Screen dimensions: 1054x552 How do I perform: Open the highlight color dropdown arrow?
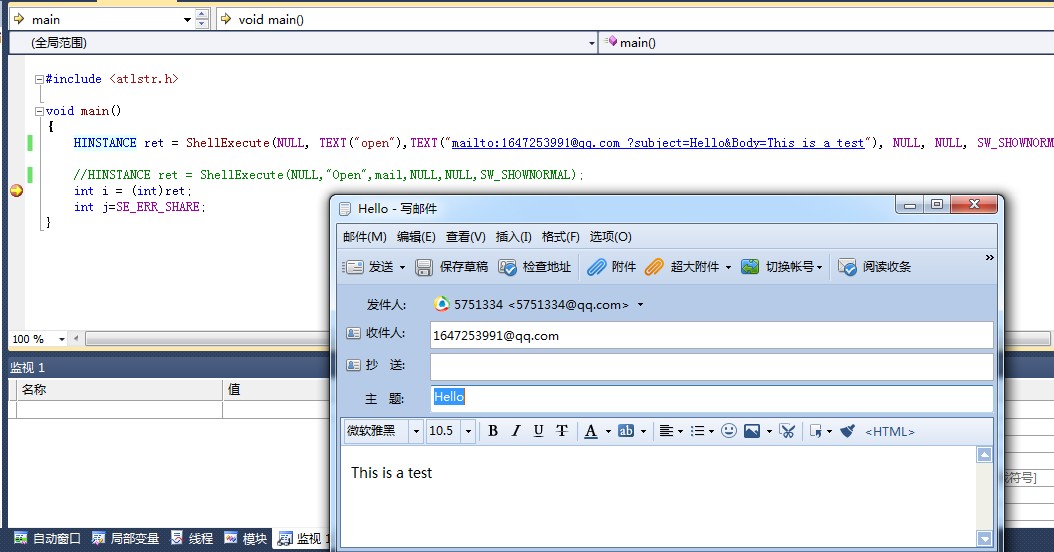643,432
